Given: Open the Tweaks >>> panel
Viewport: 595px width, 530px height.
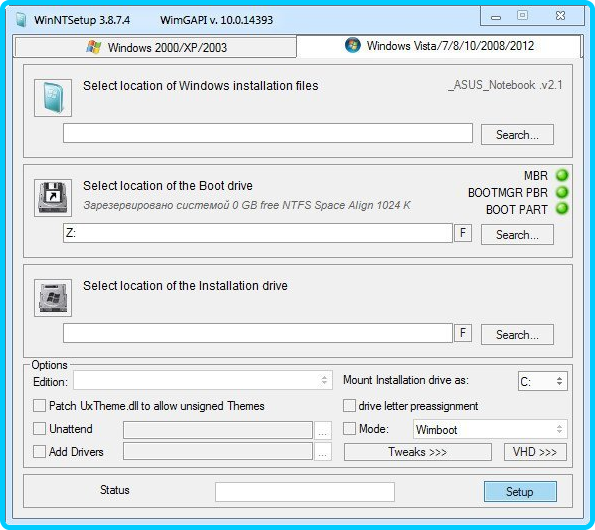Looking at the screenshot, I should click(x=418, y=452).
